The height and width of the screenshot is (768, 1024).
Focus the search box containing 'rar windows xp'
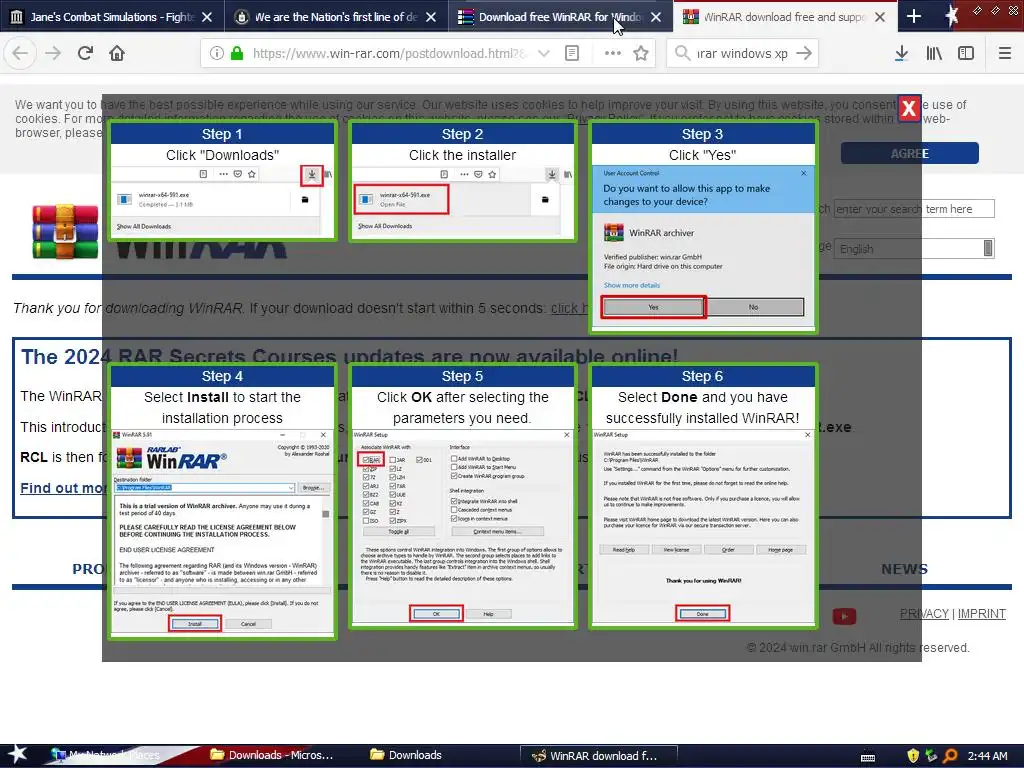(x=743, y=54)
